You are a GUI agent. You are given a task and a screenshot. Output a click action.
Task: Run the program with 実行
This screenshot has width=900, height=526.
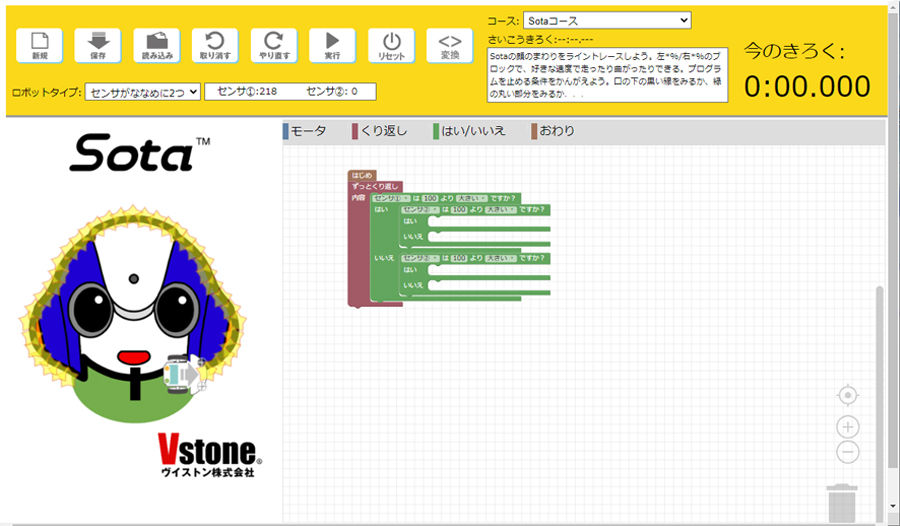click(x=332, y=45)
